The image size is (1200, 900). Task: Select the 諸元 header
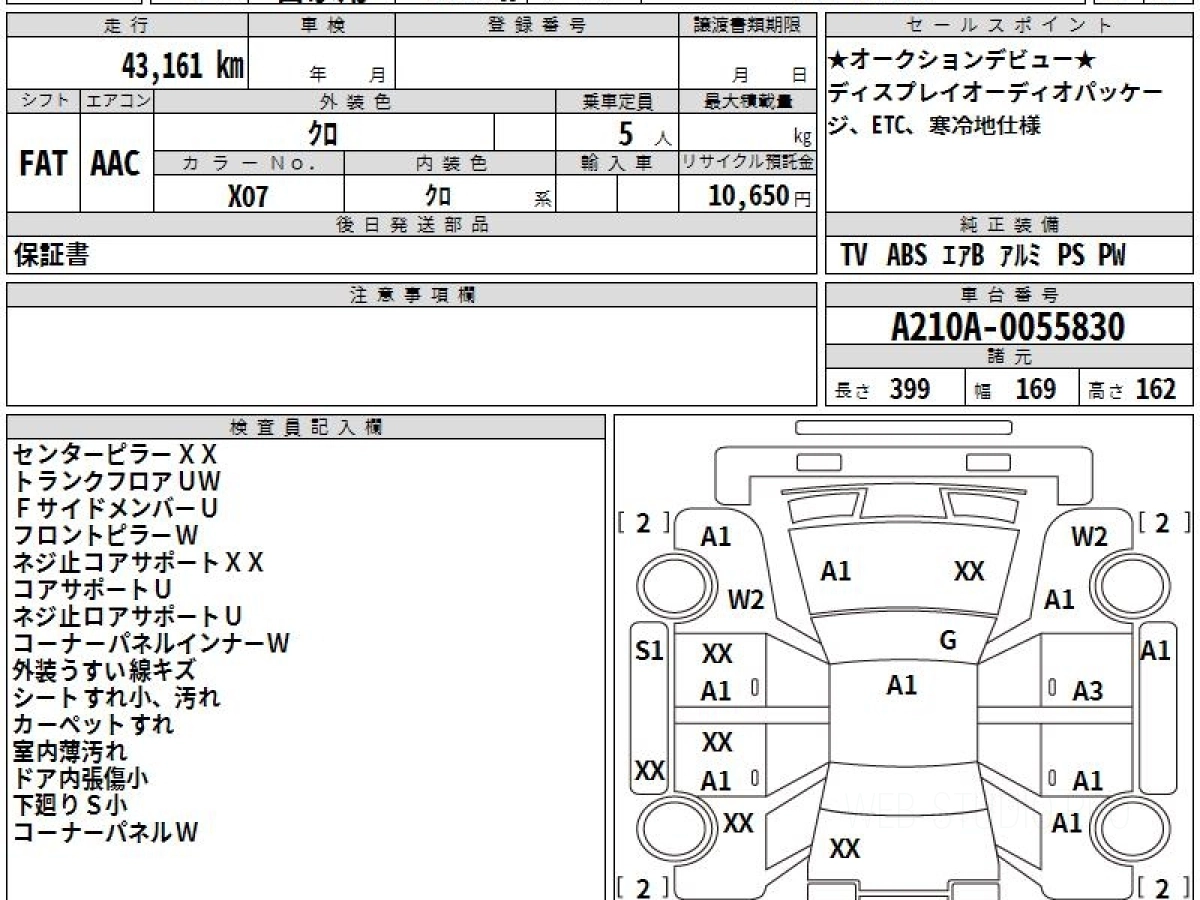1009,357
